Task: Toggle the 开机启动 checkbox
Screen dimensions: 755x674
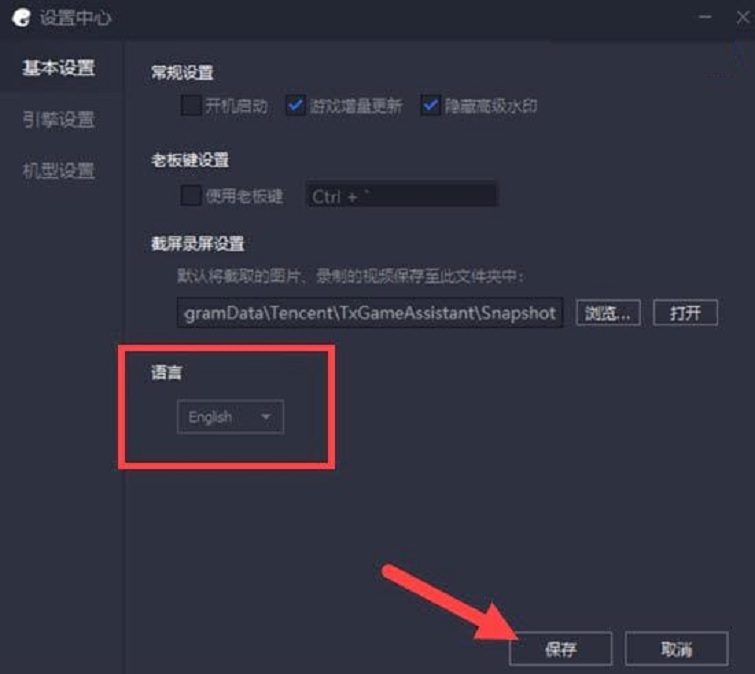Action: coord(191,105)
